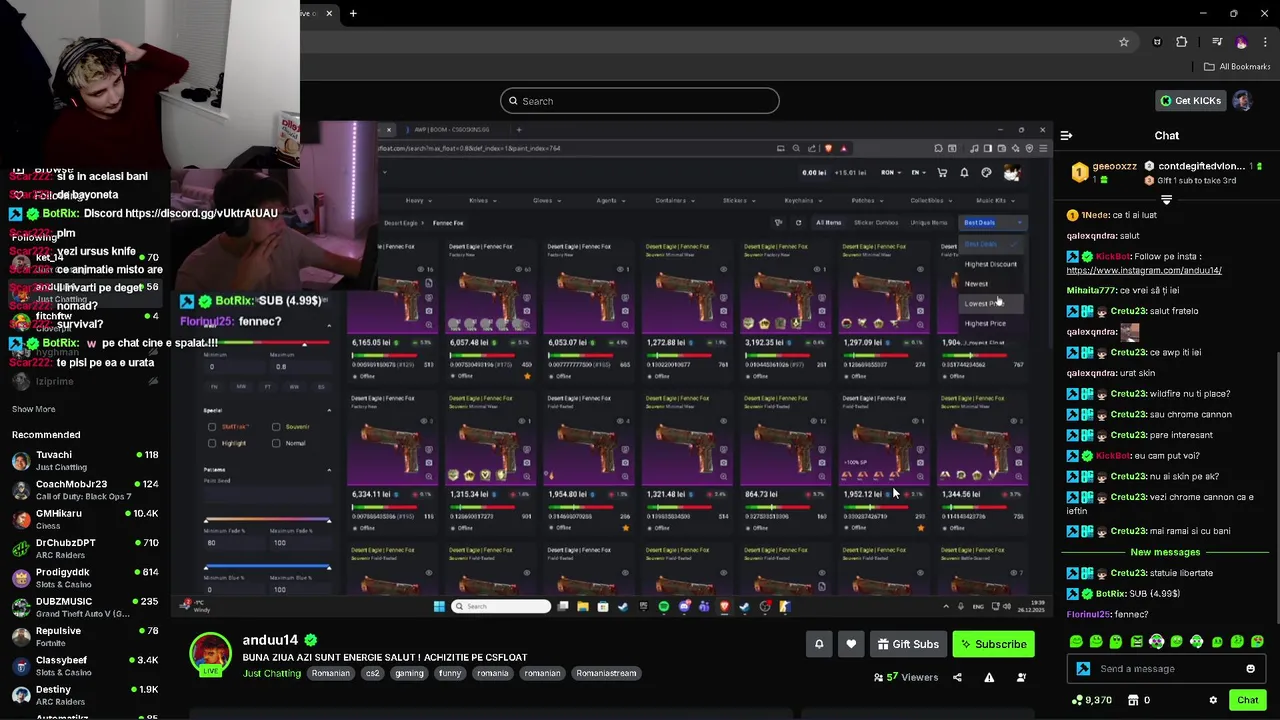Screen dimensions: 1280x720
Task: Click the gaming tag chip
Action: [409, 673]
